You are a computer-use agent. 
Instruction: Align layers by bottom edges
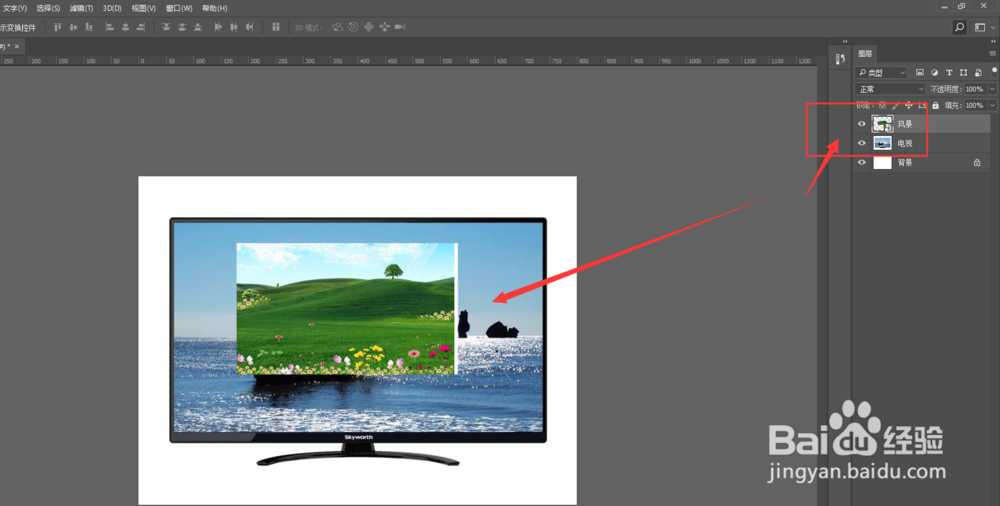(x=89, y=27)
